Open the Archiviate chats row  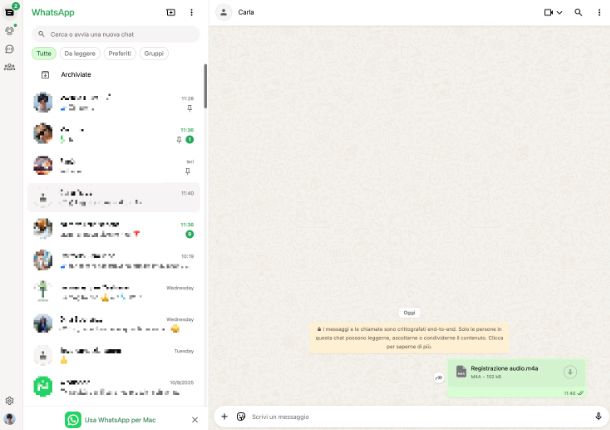[x=114, y=74]
